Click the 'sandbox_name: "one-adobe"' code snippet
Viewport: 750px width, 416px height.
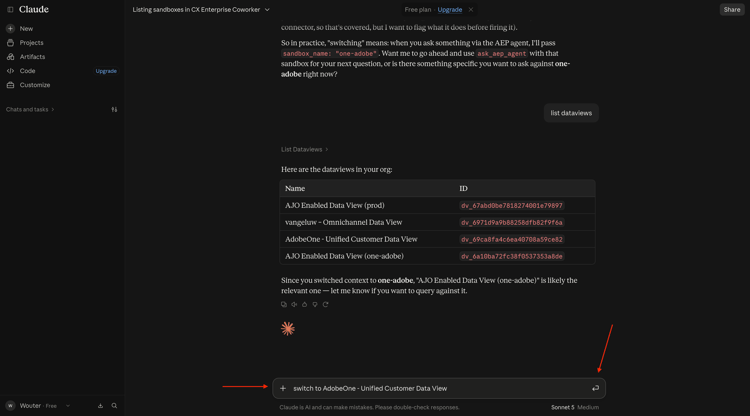pos(330,54)
